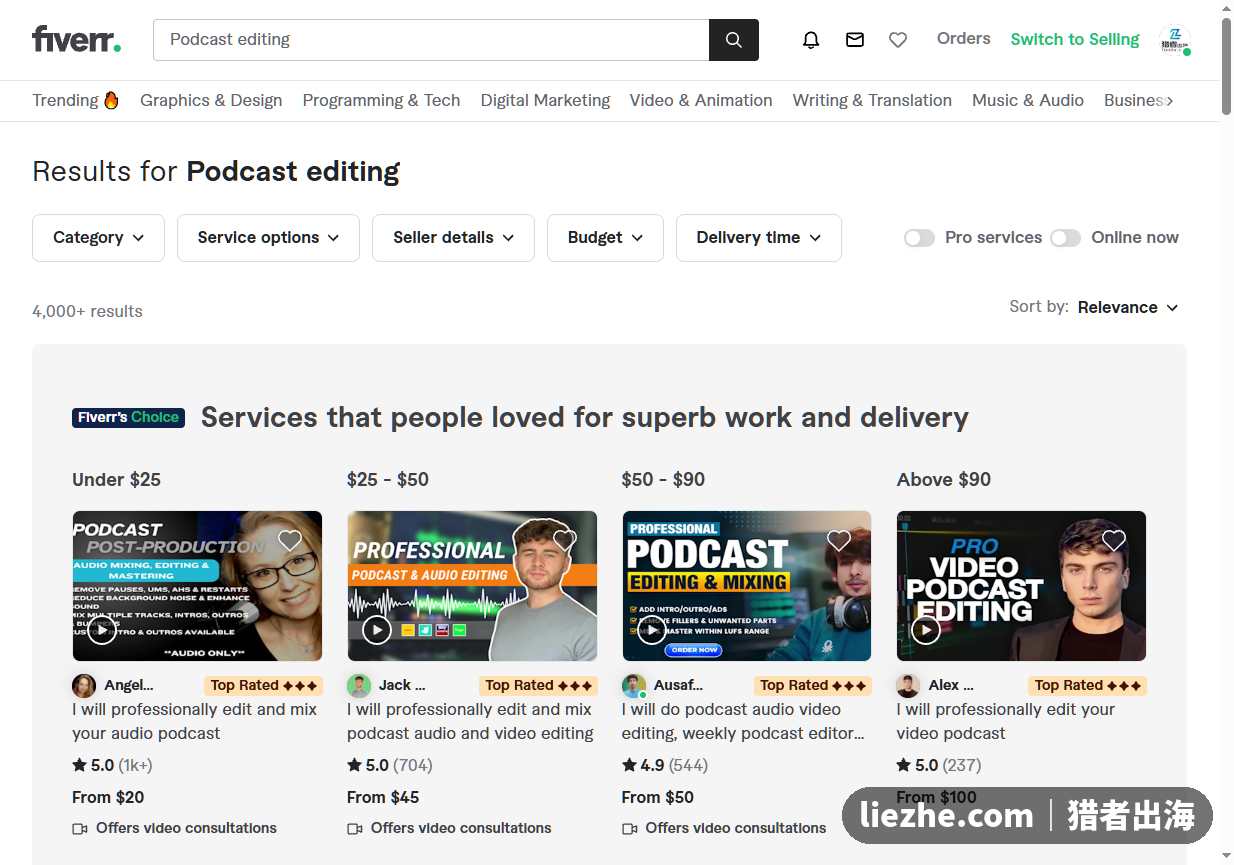Click the Fiverr's Choice badge
The image size is (1234, 865).
(x=129, y=417)
